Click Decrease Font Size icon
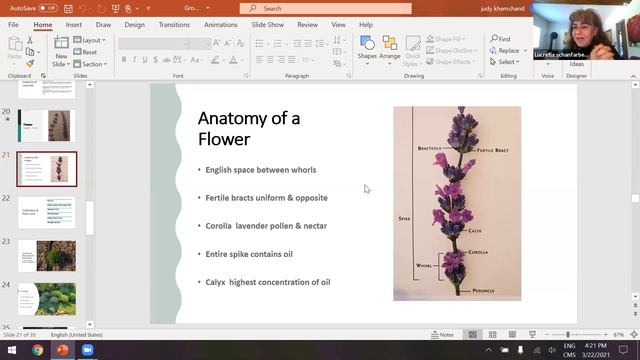 pyautogui.click(x=228, y=43)
